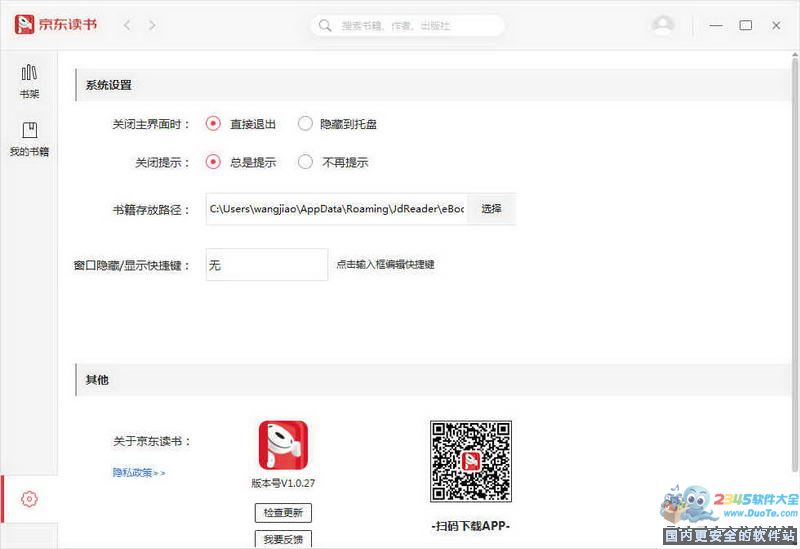800x549 pixels.
Task: Open the 隐私政策 link
Action: [x=139, y=473]
